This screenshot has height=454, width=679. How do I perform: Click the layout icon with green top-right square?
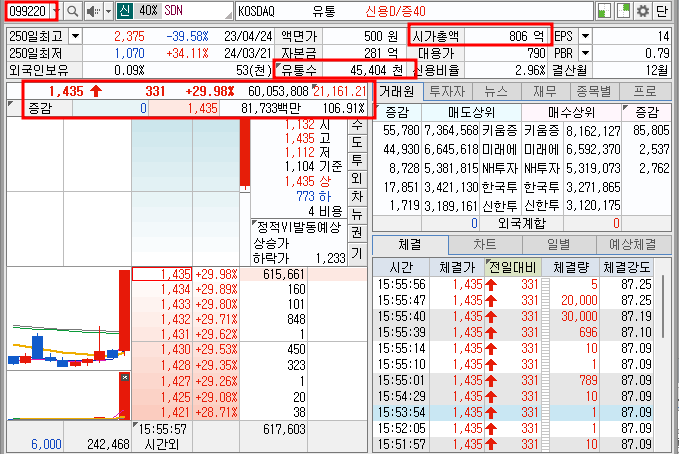[623, 11]
